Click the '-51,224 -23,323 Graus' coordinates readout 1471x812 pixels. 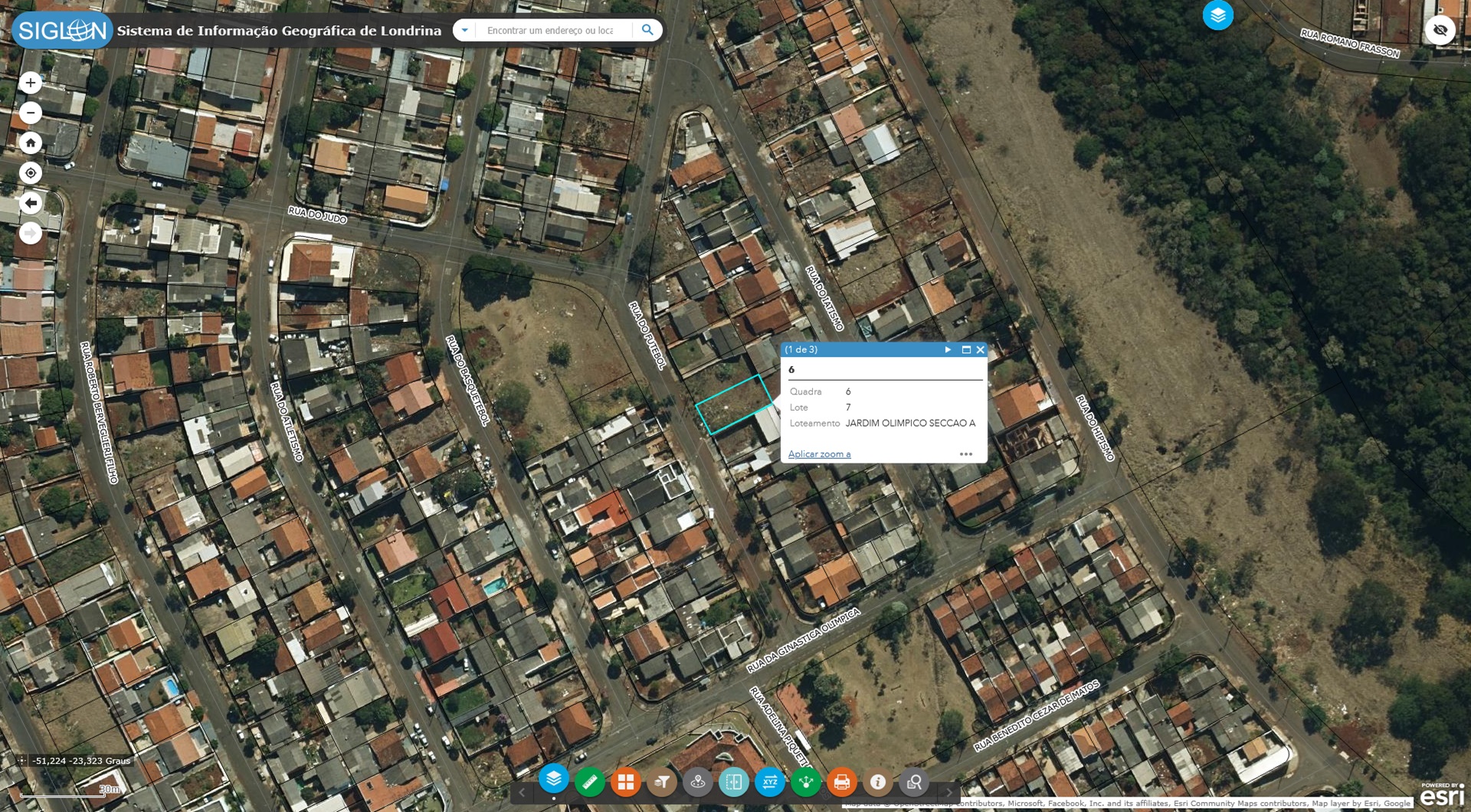click(x=81, y=761)
